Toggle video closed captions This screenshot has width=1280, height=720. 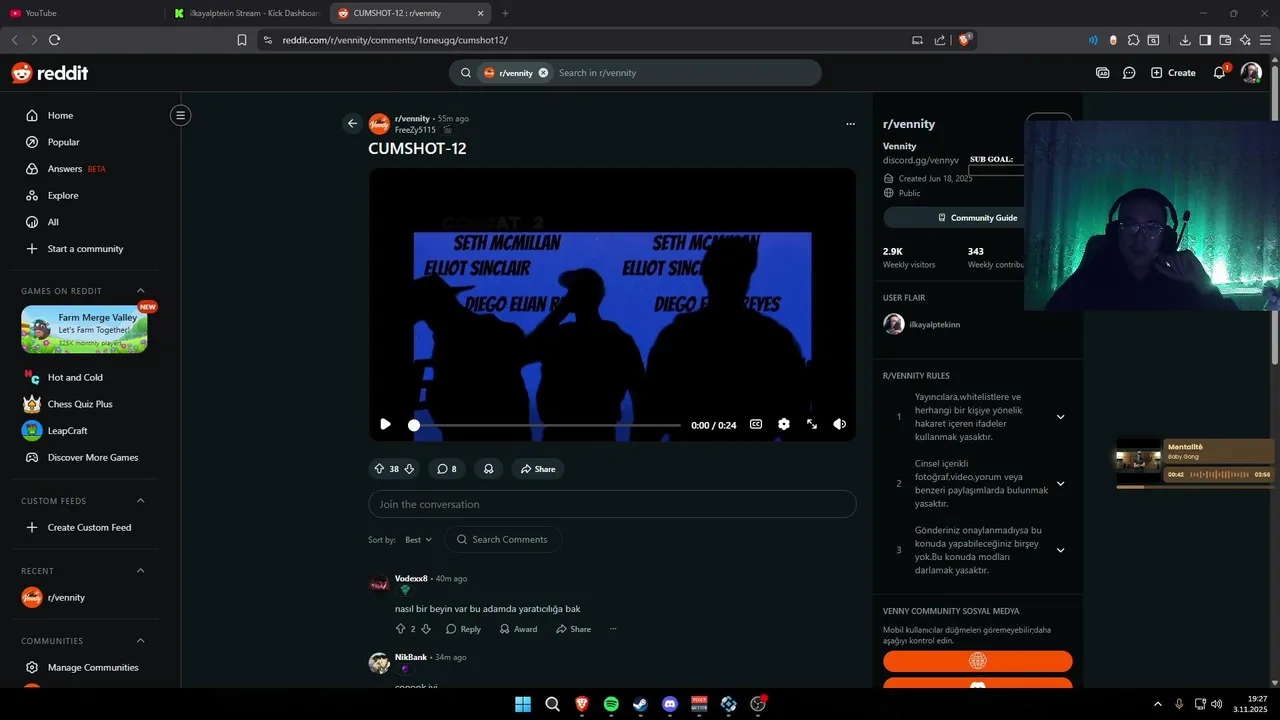tap(756, 424)
